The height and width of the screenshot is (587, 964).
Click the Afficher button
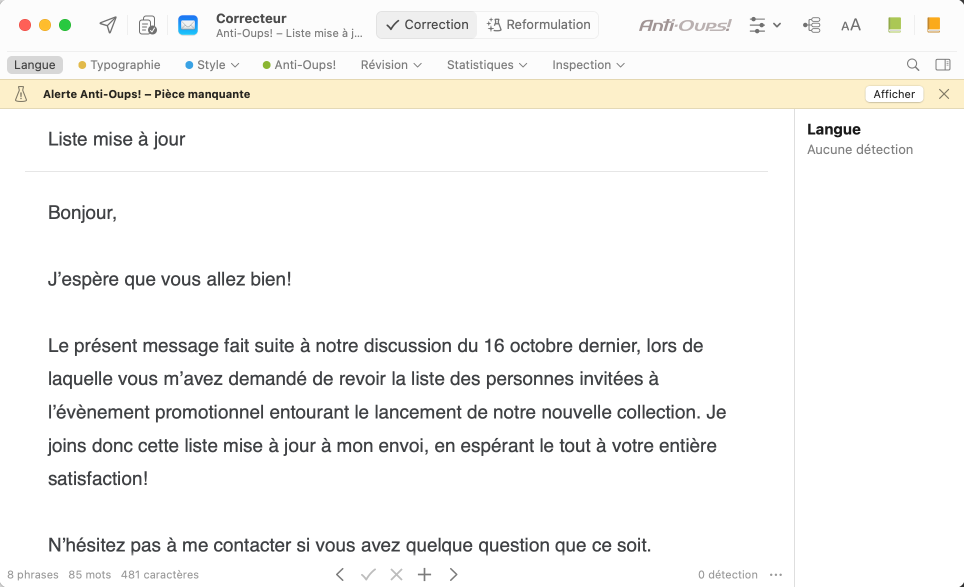point(894,94)
